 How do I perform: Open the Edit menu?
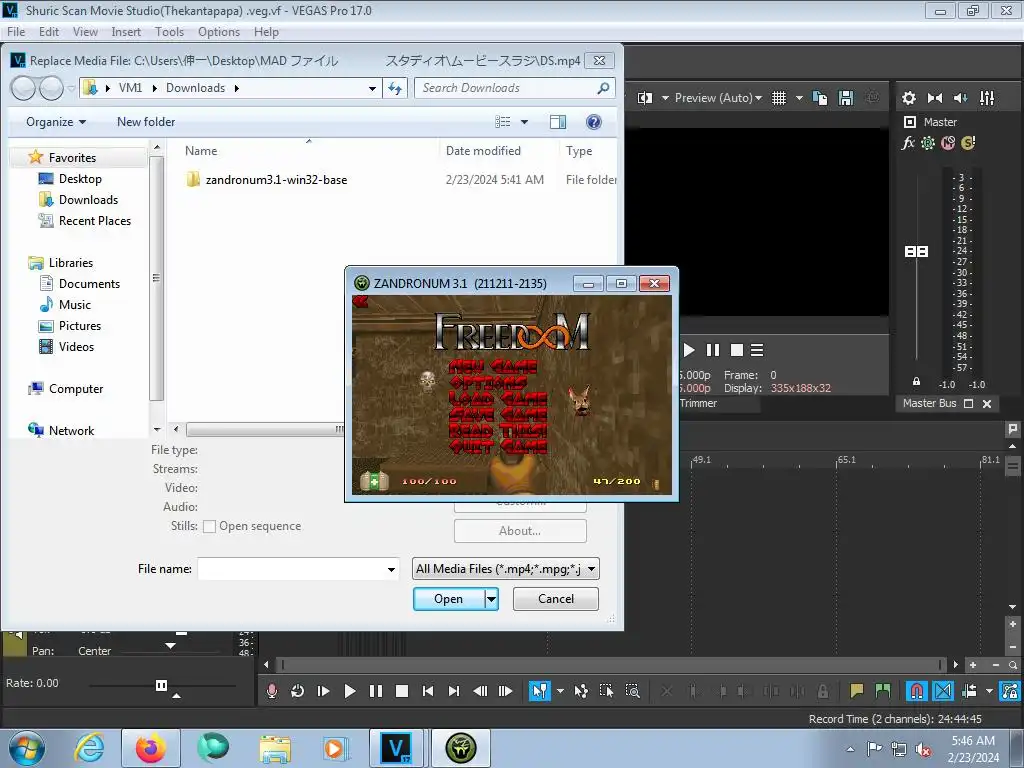tap(48, 32)
